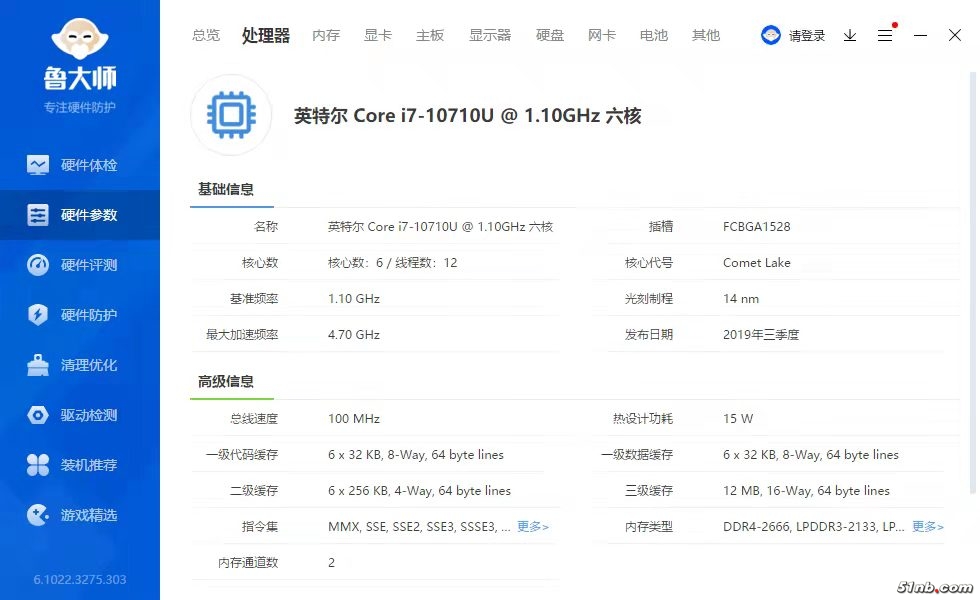The image size is (980, 600).
Task: Switch to 总览 overview tab
Action: point(206,35)
